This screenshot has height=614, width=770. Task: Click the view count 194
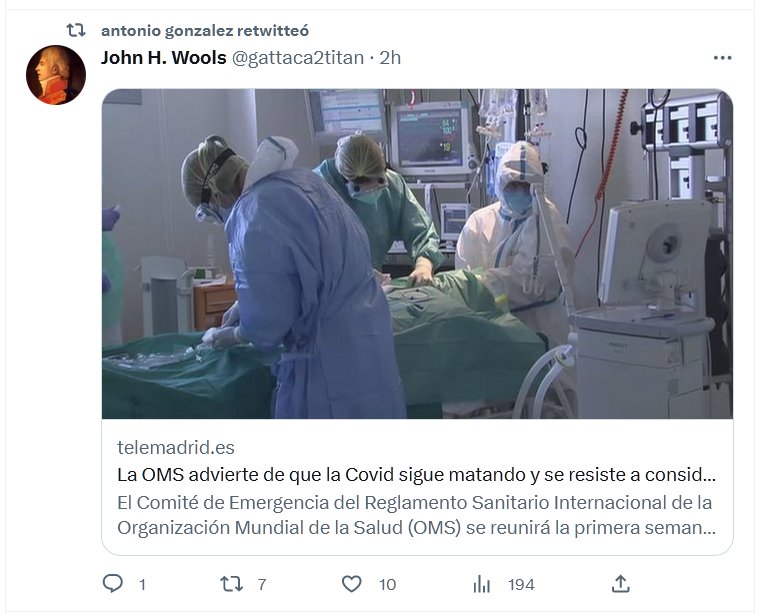pyautogui.click(x=521, y=585)
